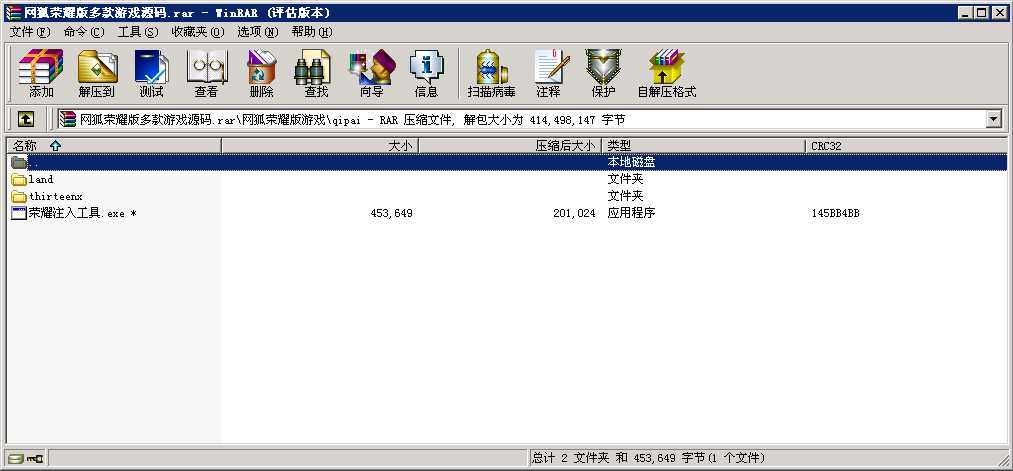
Task: Show archive 信息 (Info) icon
Action: [426, 67]
